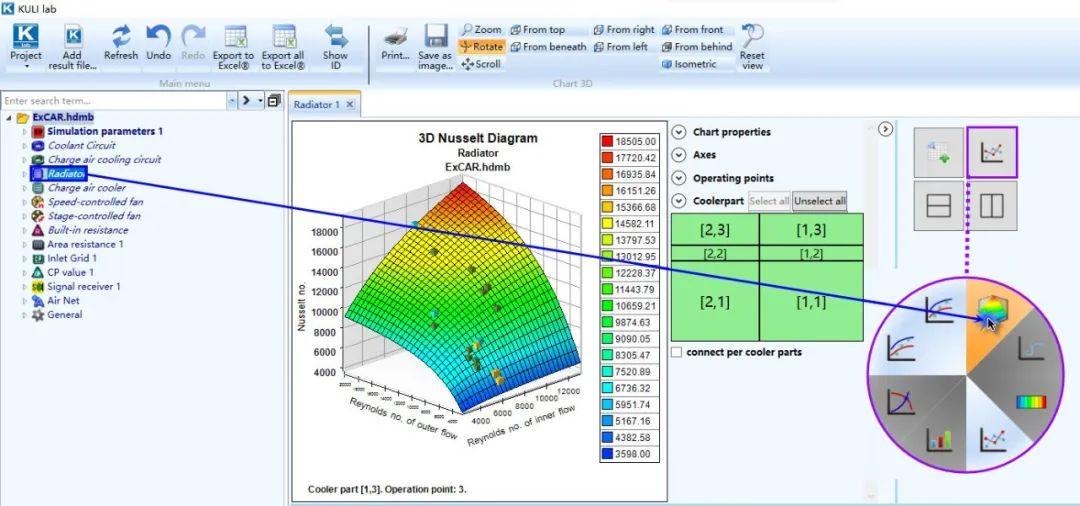
Task: Switch to Scroll mode in Chart 3D
Action: pyautogui.click(x=481, y=64)
